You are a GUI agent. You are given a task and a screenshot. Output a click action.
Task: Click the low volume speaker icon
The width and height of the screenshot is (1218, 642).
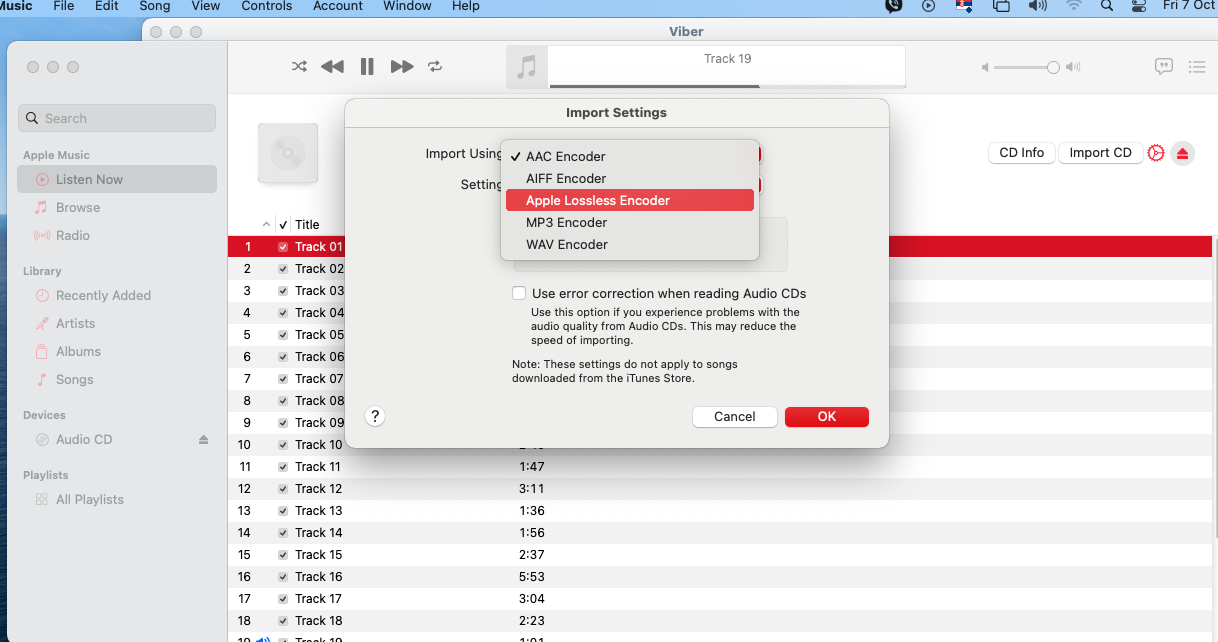[985, 67]
